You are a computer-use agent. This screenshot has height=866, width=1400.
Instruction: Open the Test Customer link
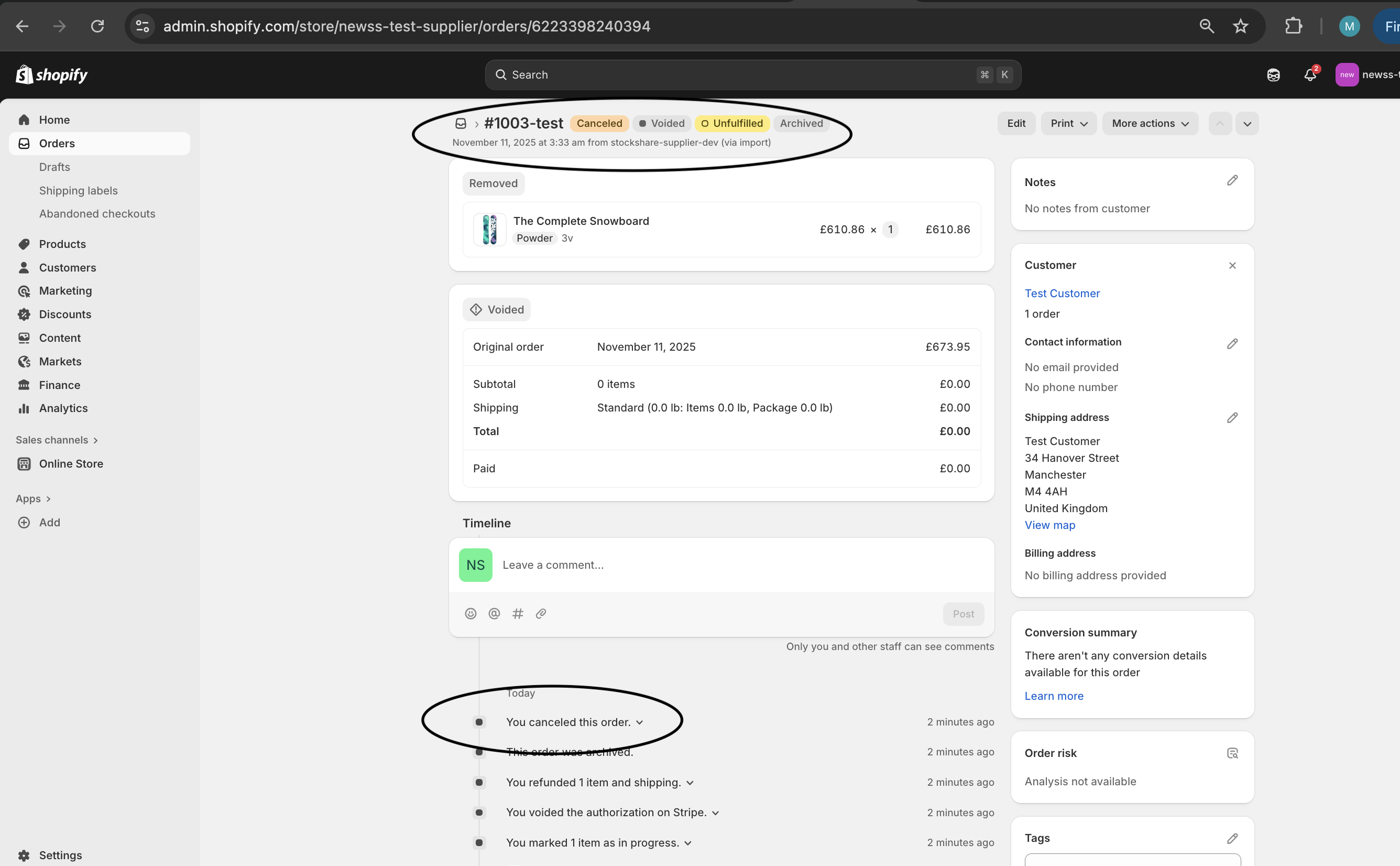click(1062, 293)
